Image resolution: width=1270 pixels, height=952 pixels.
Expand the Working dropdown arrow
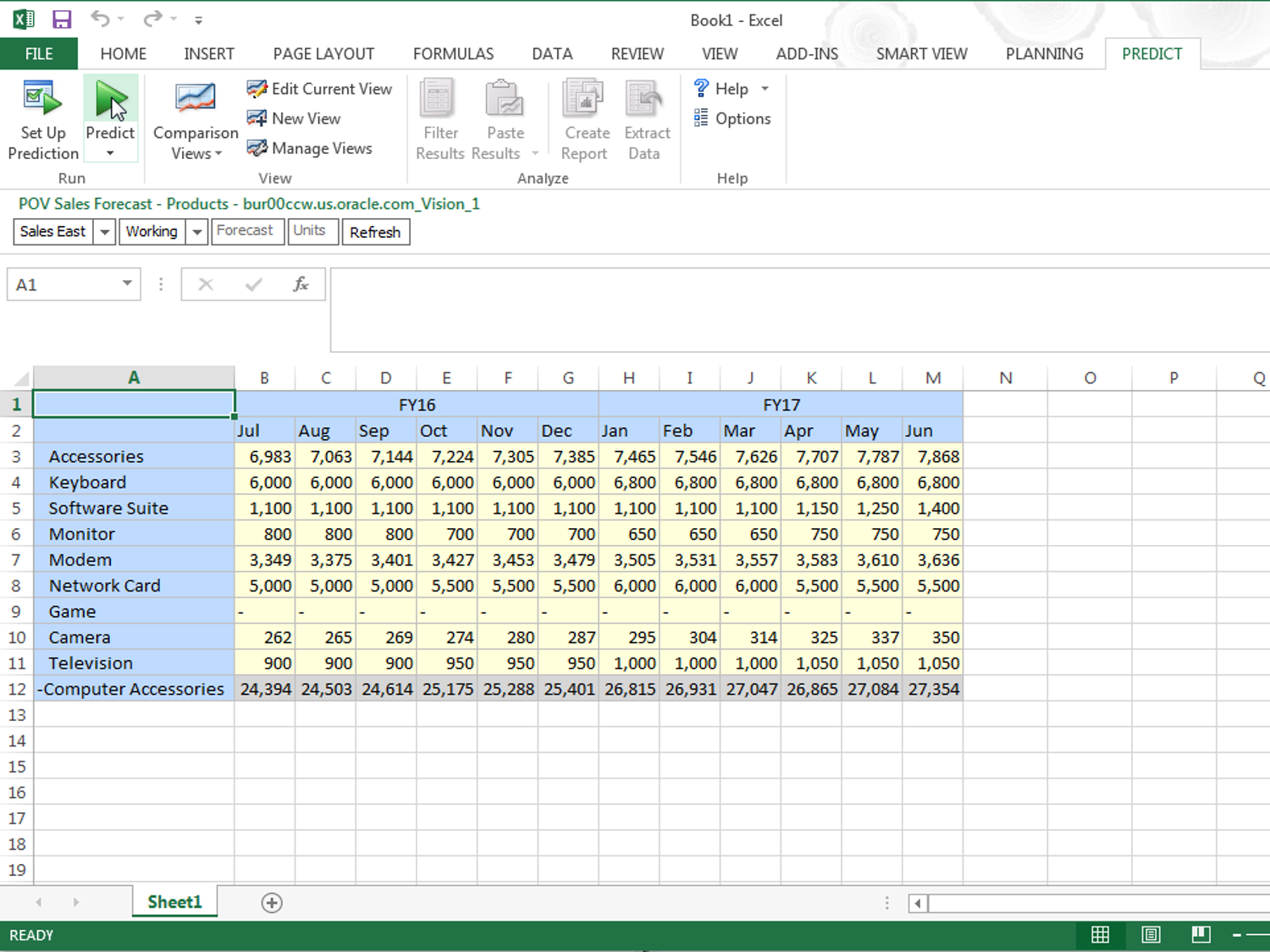pos(196,232)
